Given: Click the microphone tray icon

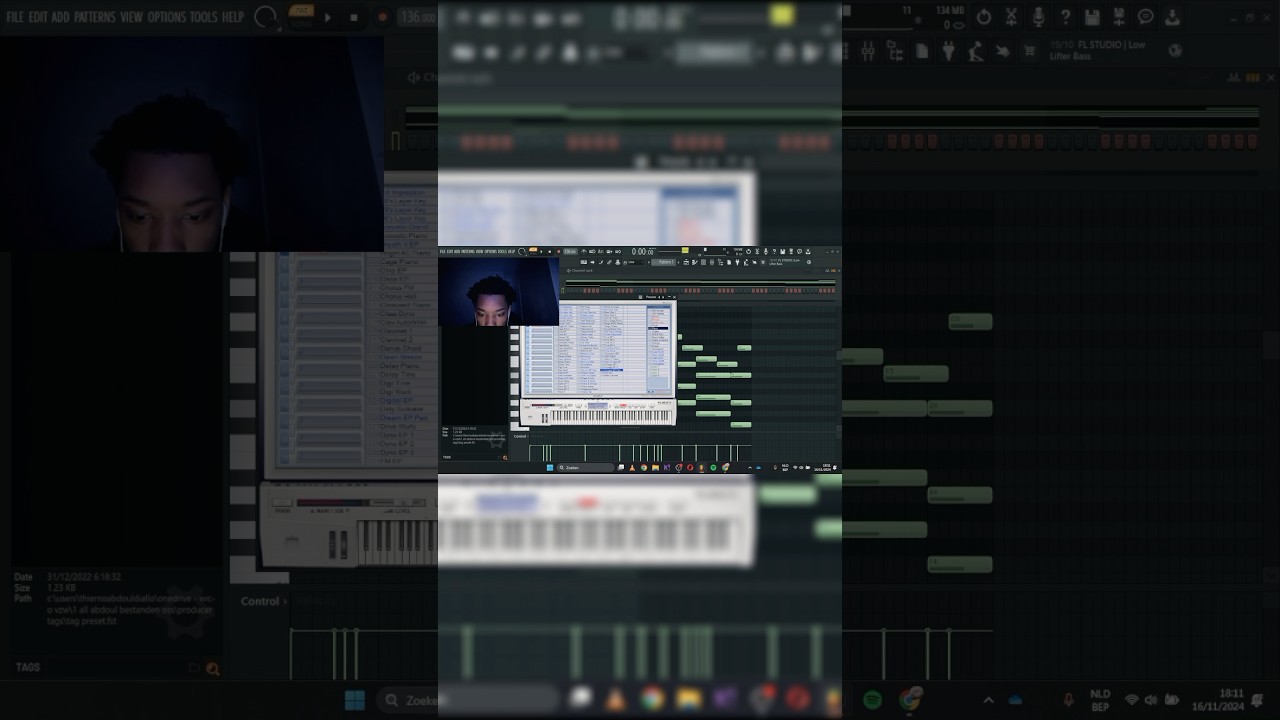Looking at the screenshot, I should [x=1068, y=700].
